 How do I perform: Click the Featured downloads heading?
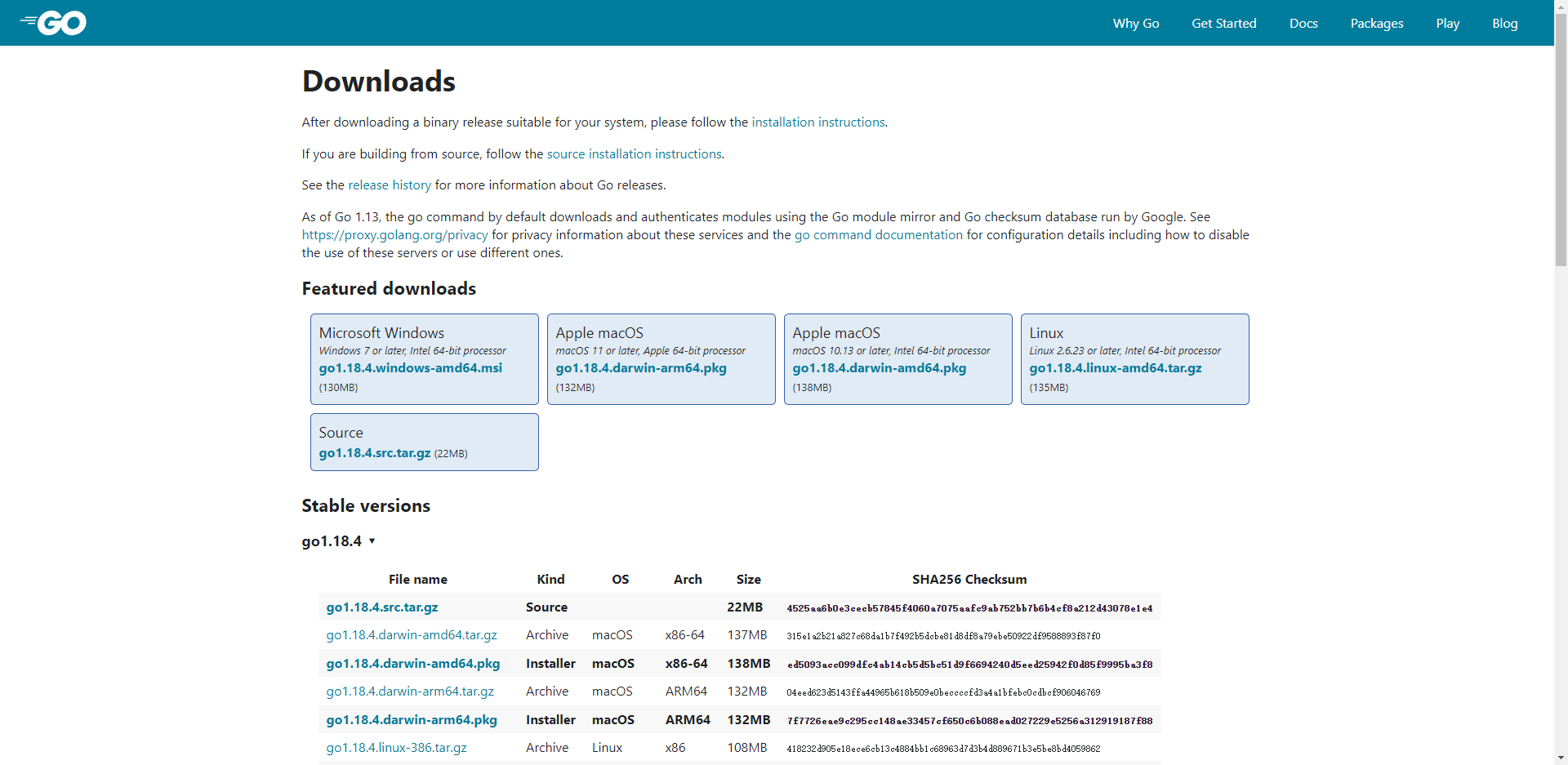click(x=389, y=289)
